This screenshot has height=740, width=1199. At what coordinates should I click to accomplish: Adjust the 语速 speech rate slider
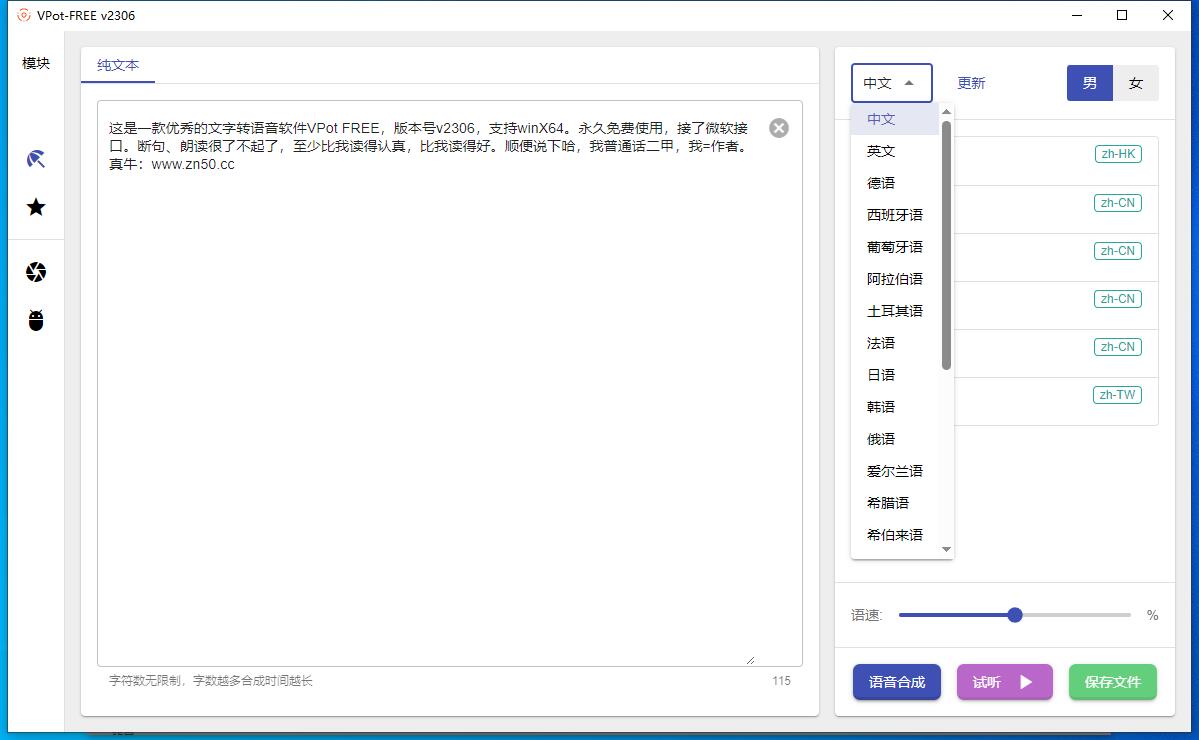pyautogui.click(x=1014, y=615)
